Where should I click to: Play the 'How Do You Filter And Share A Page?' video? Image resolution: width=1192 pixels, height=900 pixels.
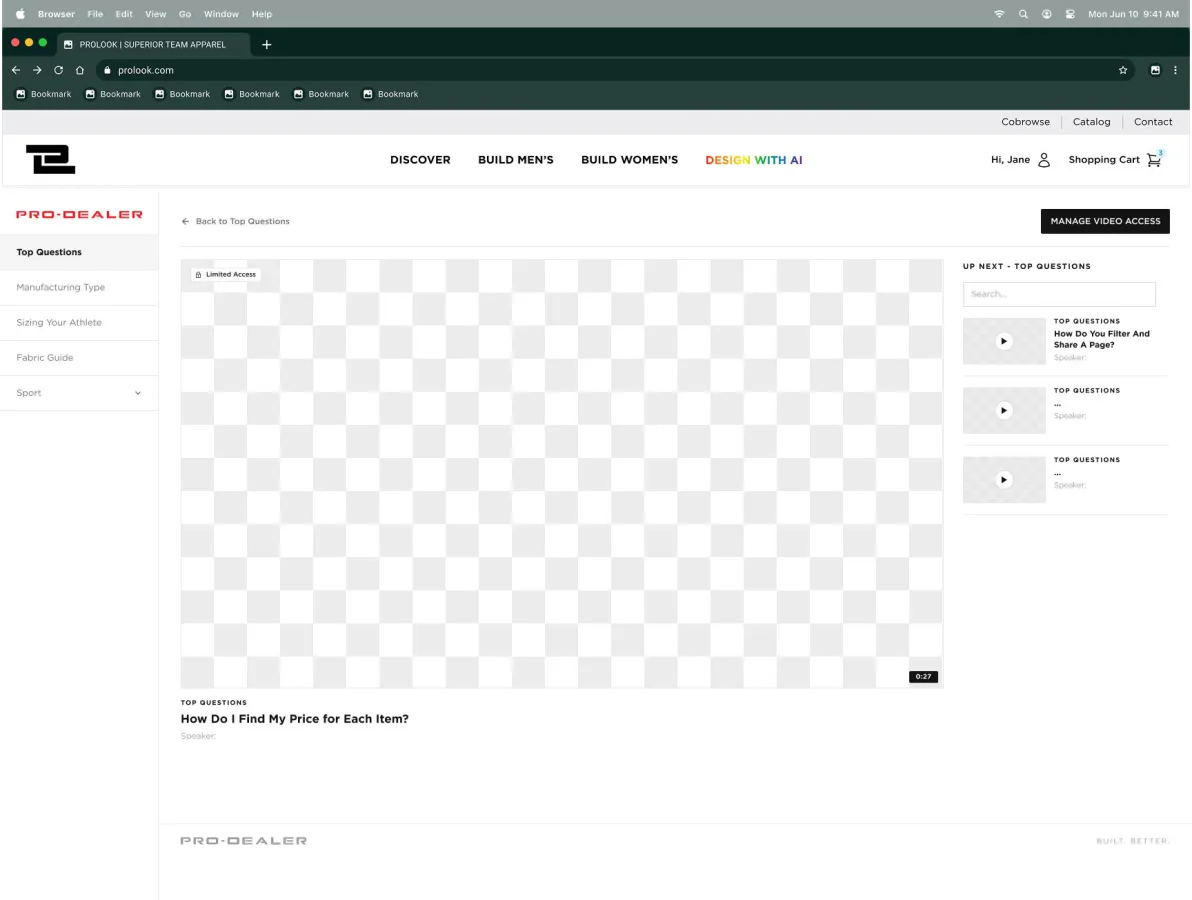1003,341
